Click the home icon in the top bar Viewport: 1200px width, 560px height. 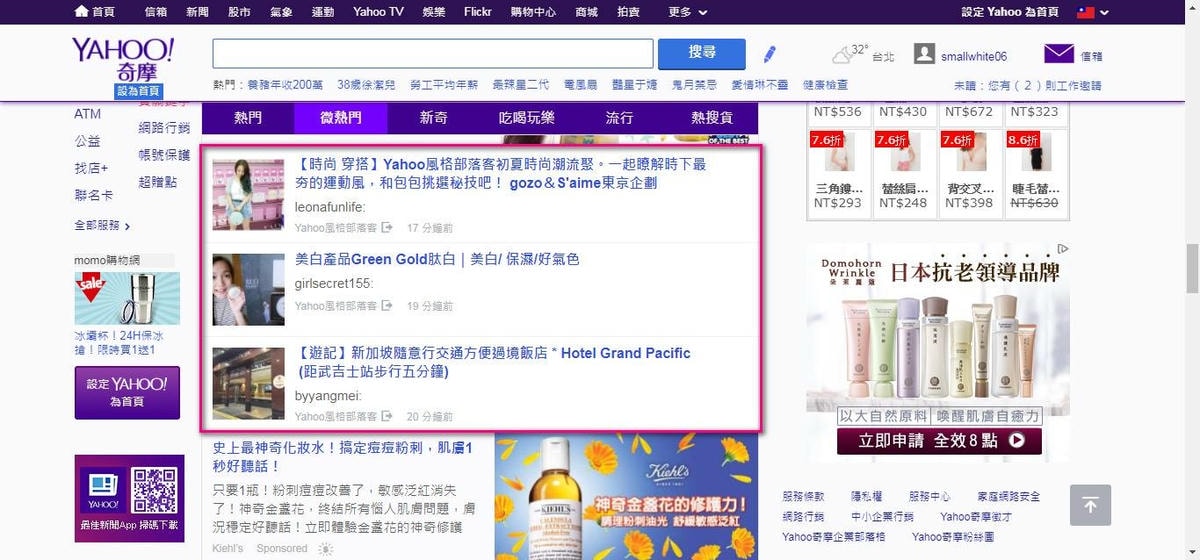(x=81, y=12)
